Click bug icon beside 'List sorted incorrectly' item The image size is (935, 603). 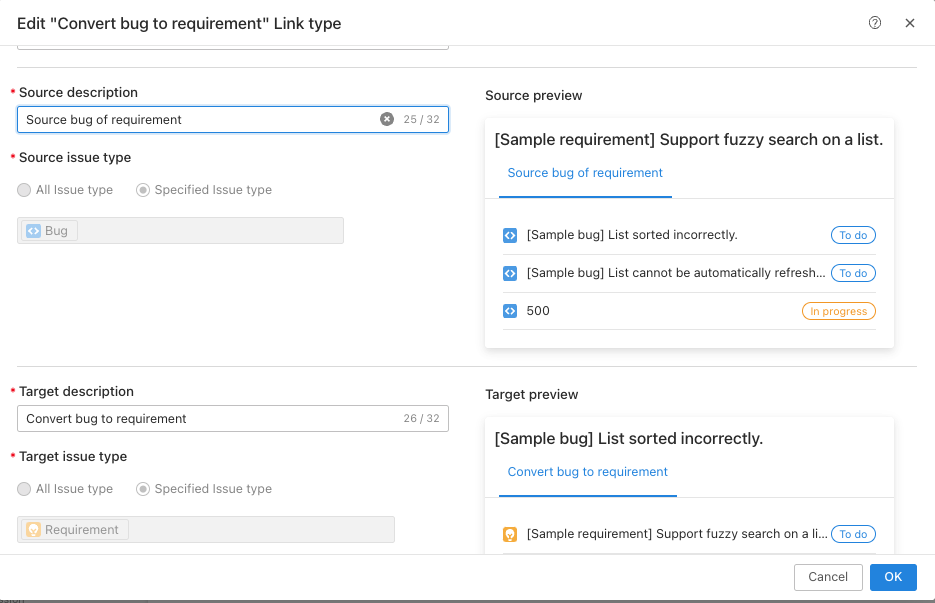click(510, 236)
